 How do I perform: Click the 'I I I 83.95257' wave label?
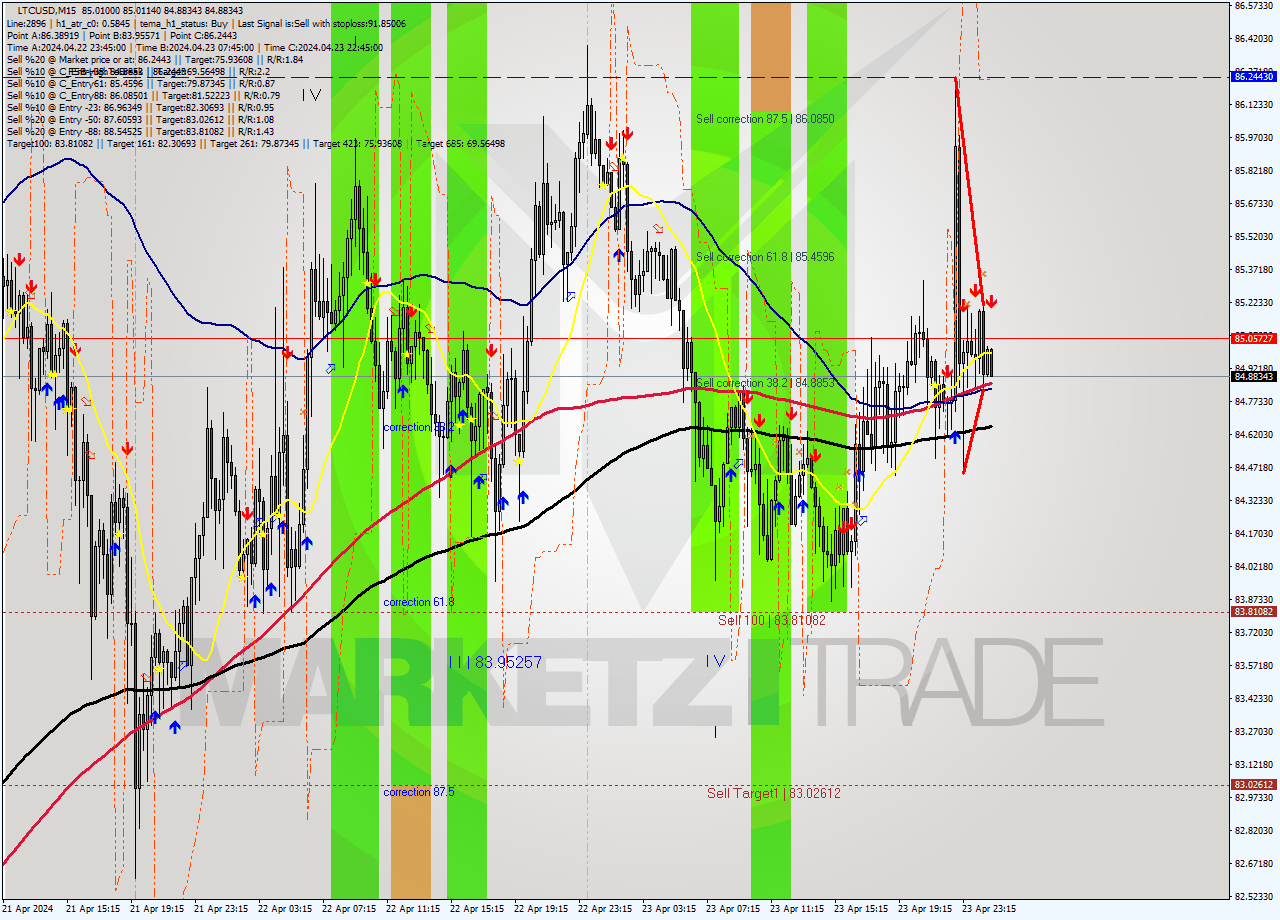pyautogui.click(x=495, y=662)
